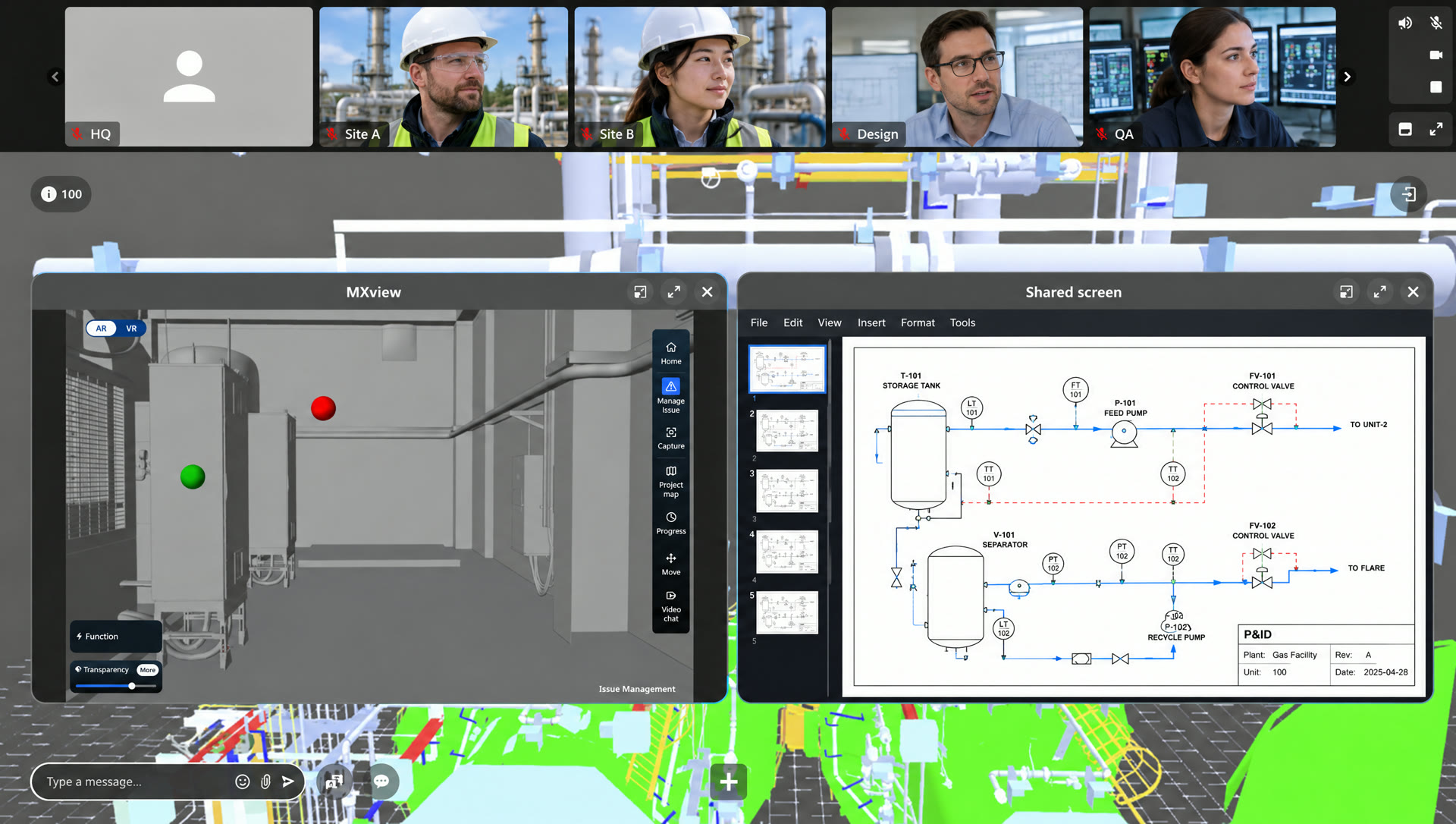This screenshot has width=1456, height=824.
Task: Click the Function button
Action: point(116,637)
